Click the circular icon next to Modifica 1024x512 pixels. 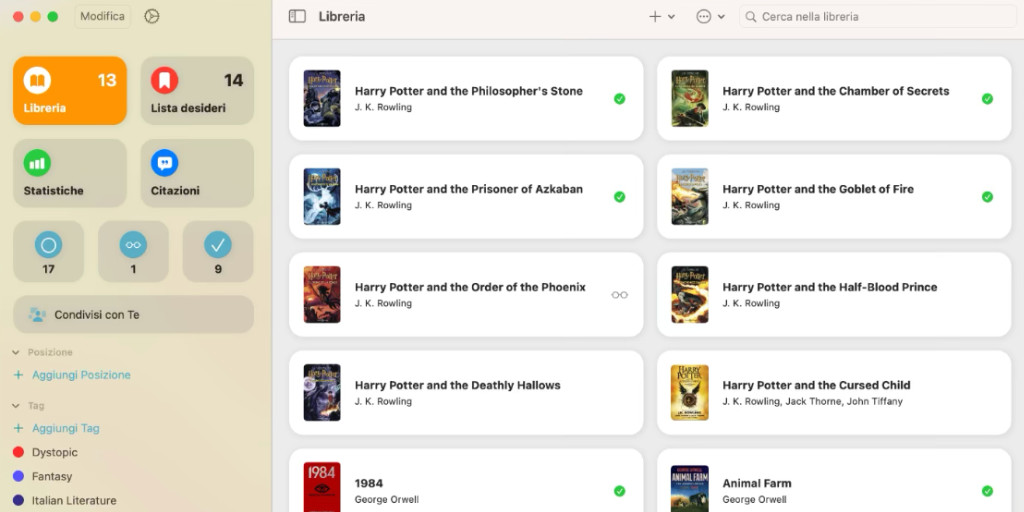(152, 16)
